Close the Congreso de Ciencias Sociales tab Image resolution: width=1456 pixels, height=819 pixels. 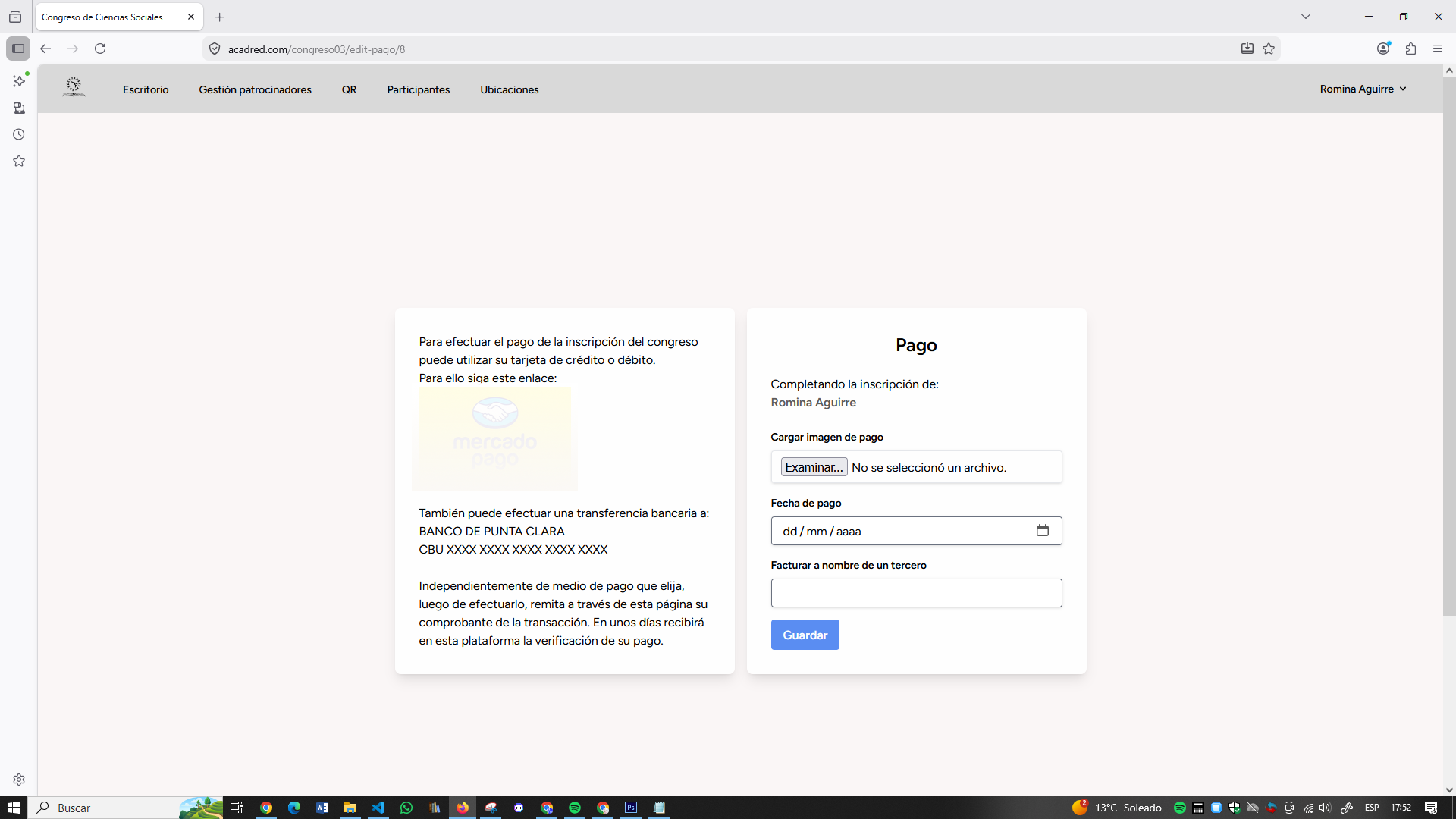(191, 17)
